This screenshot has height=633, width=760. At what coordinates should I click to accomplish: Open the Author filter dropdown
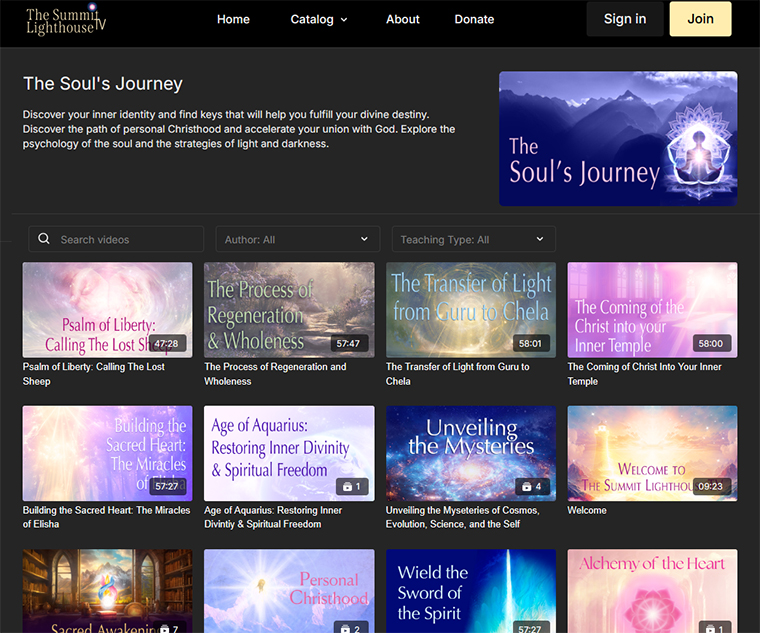pyautogui.click(x=298, y=239)
